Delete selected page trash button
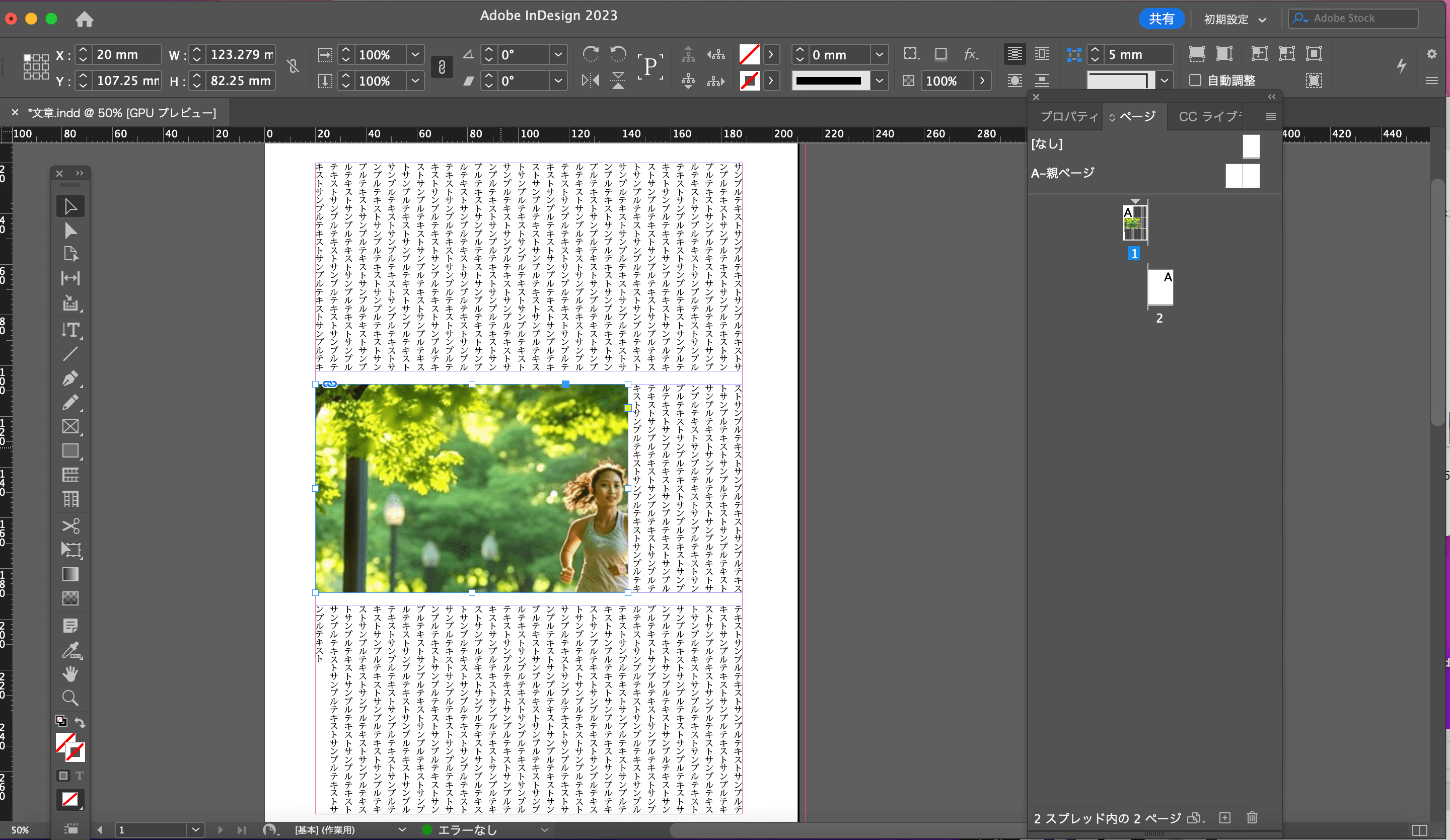Viewport: 1450px width, 840px height. (1252, 817)
